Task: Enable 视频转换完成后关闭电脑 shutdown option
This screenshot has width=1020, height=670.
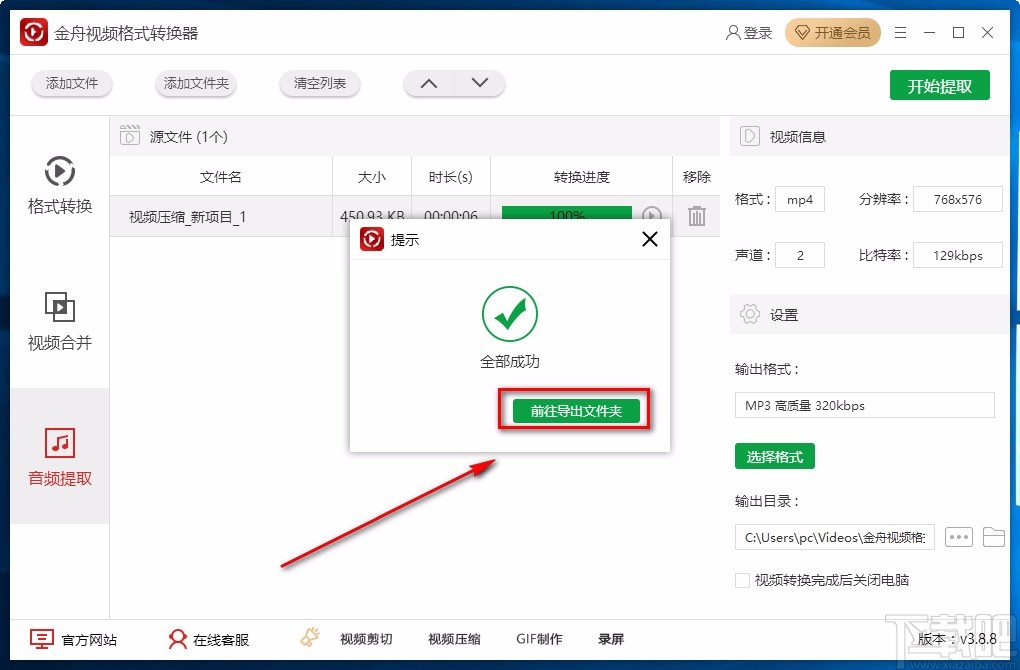Action: tap(742, 580)
